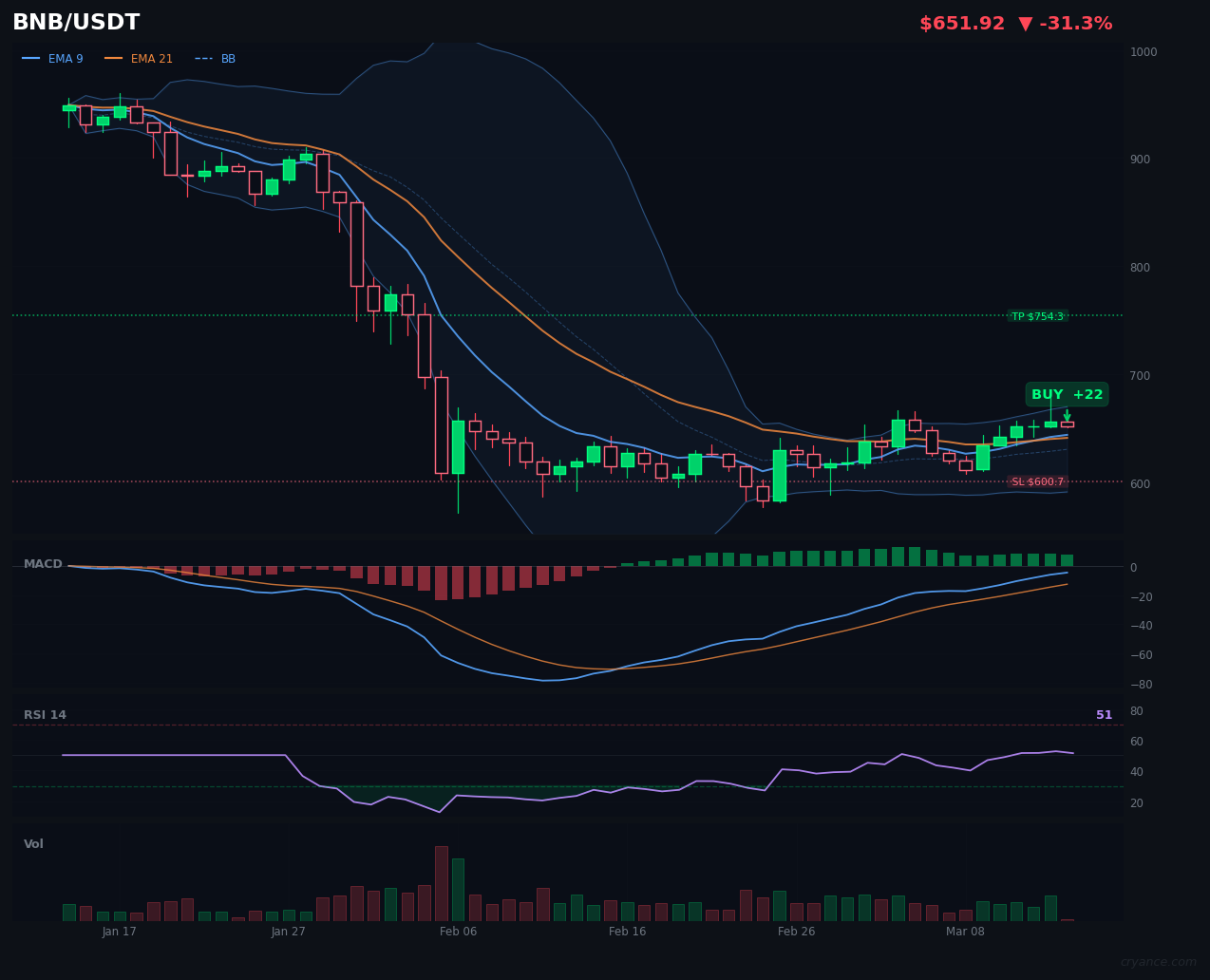Collapse the MACD indicator panel
Image resolution: width=1210 pixels, height=980 pixels.
click(x=43, y=563)
